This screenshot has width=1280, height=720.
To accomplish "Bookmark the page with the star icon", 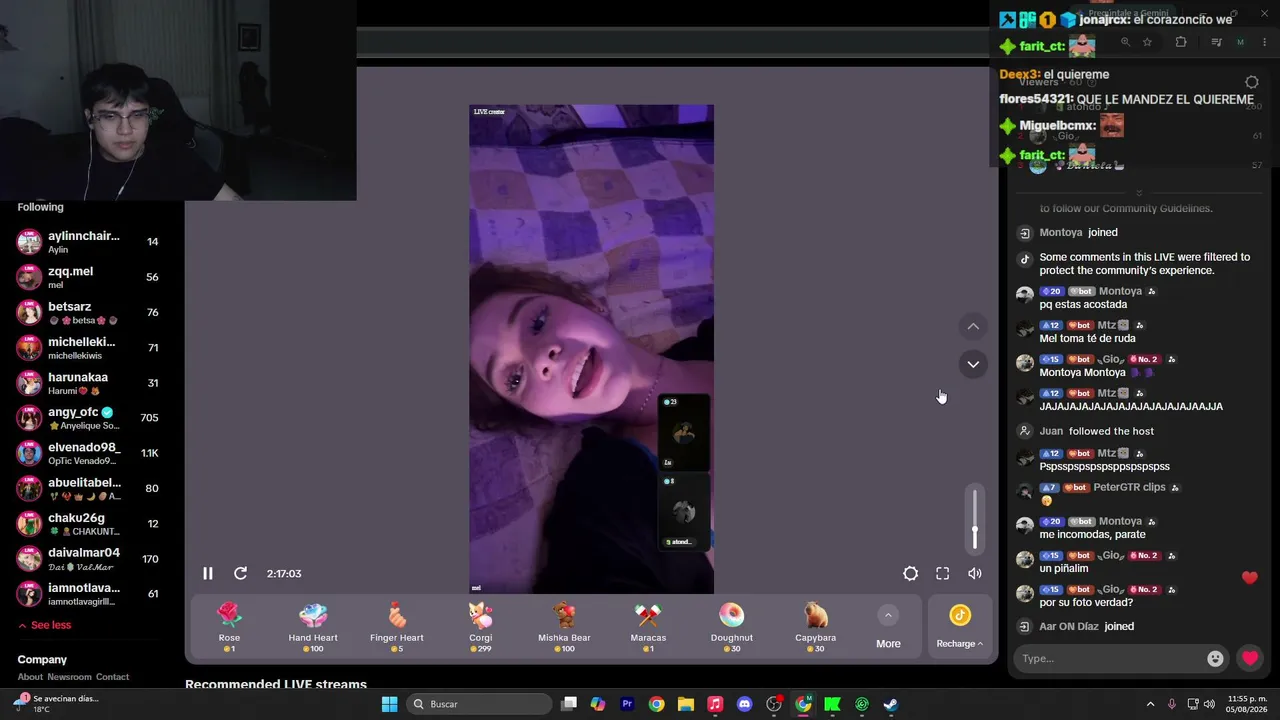I will tap(1147, 42).
